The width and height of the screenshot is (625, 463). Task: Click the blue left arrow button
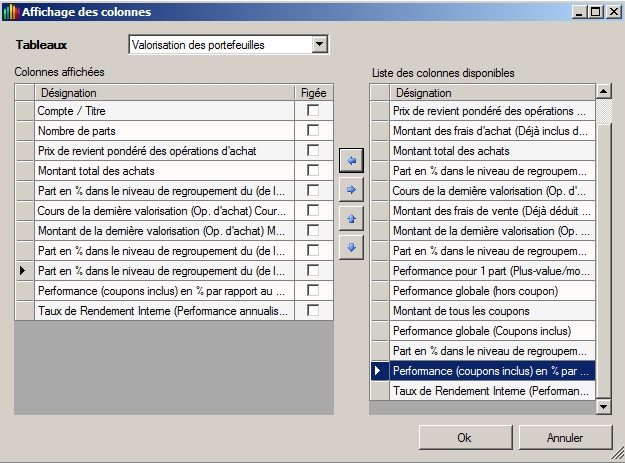pyautogui.click(x=351, y=160)
